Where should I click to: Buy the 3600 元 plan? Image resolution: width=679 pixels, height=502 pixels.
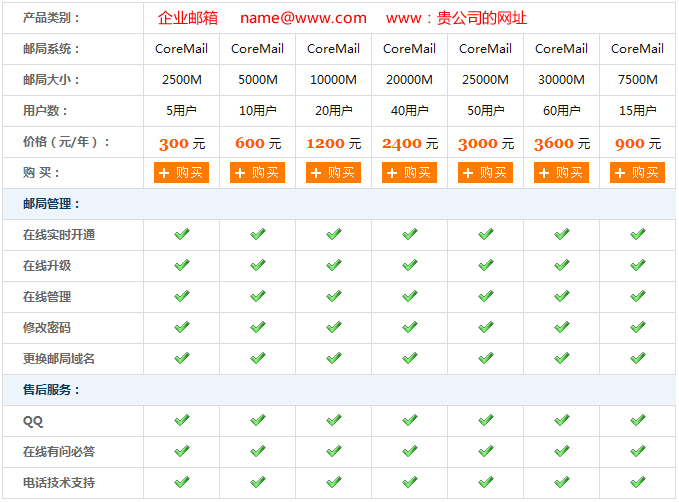click(561, 173)
